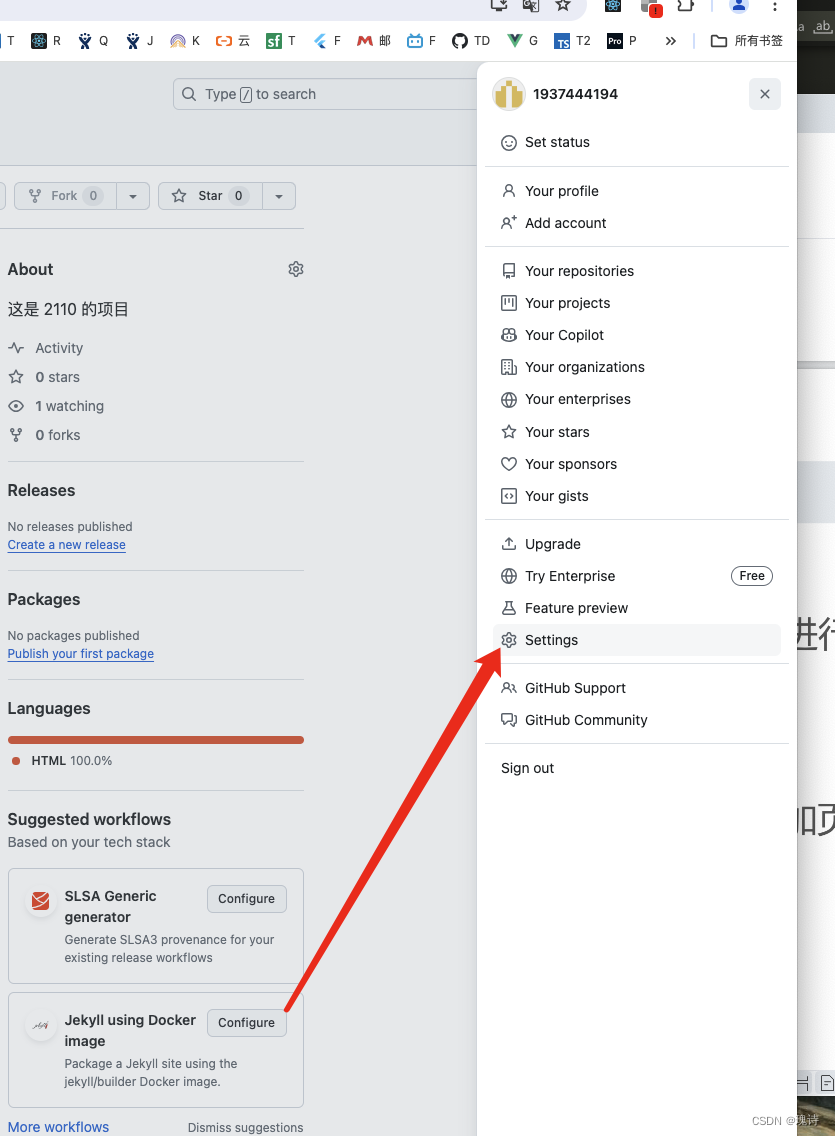
Task: Open Settings from the user menu
Action: pos(637,640)
